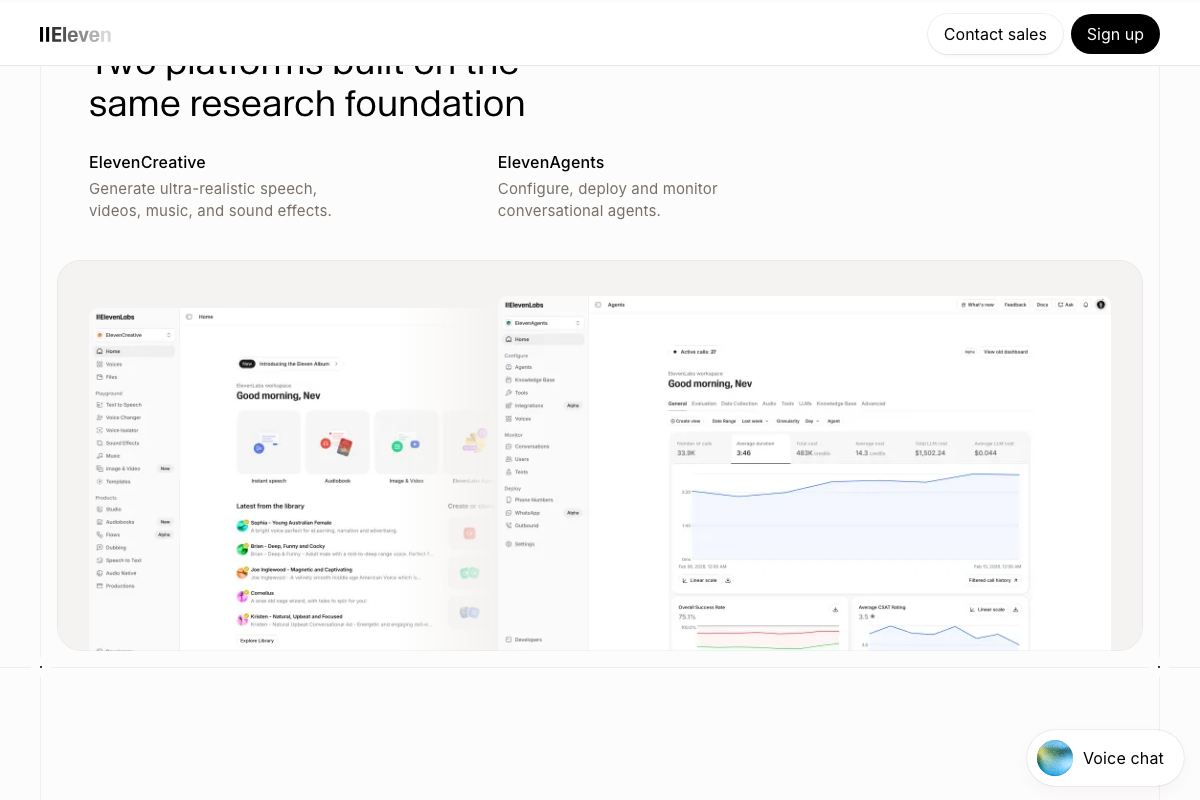The image size is (1200, 800).
Task: Select the Average duration metric
Action: coord(761,448)
